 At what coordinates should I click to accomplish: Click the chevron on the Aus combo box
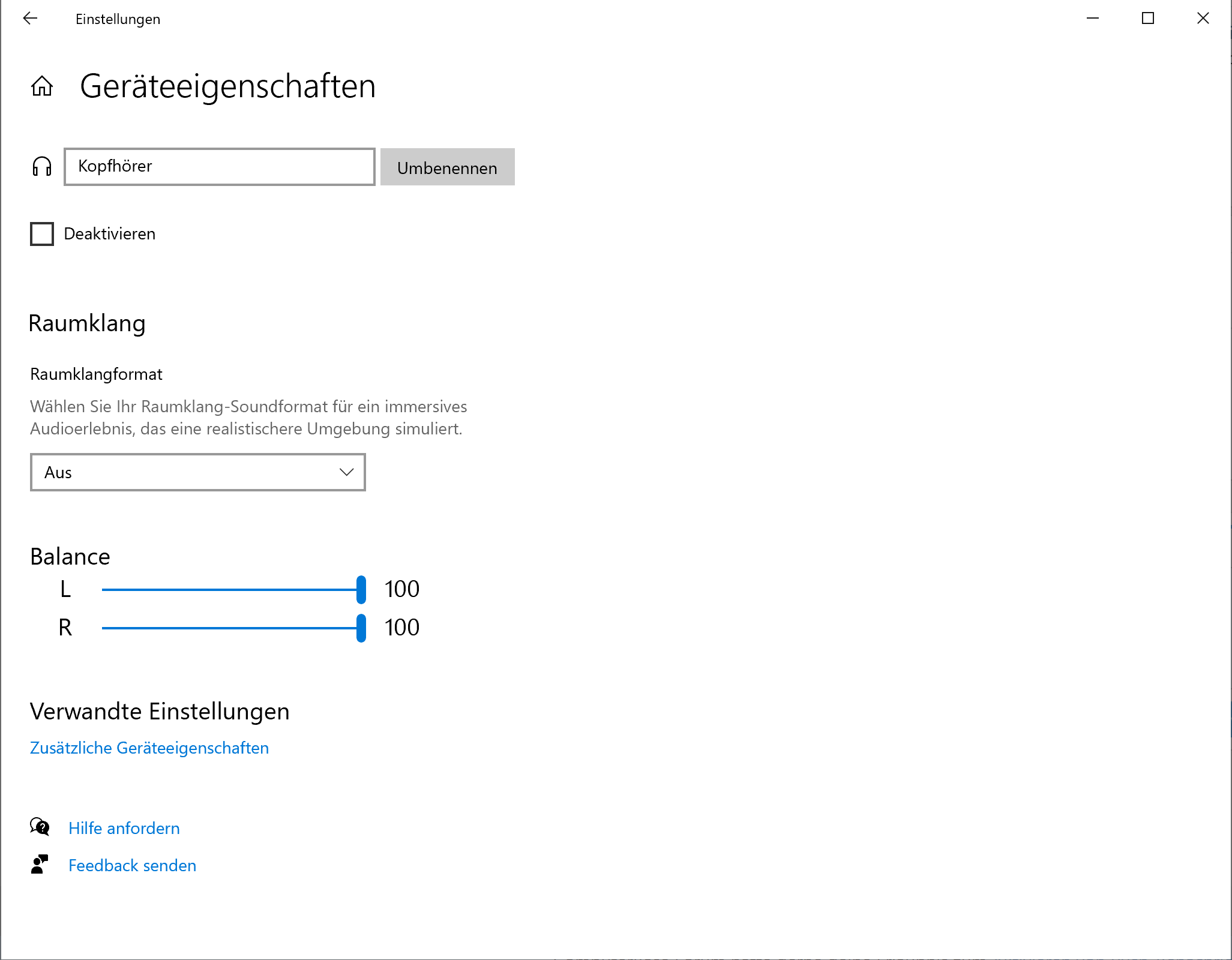346,472
